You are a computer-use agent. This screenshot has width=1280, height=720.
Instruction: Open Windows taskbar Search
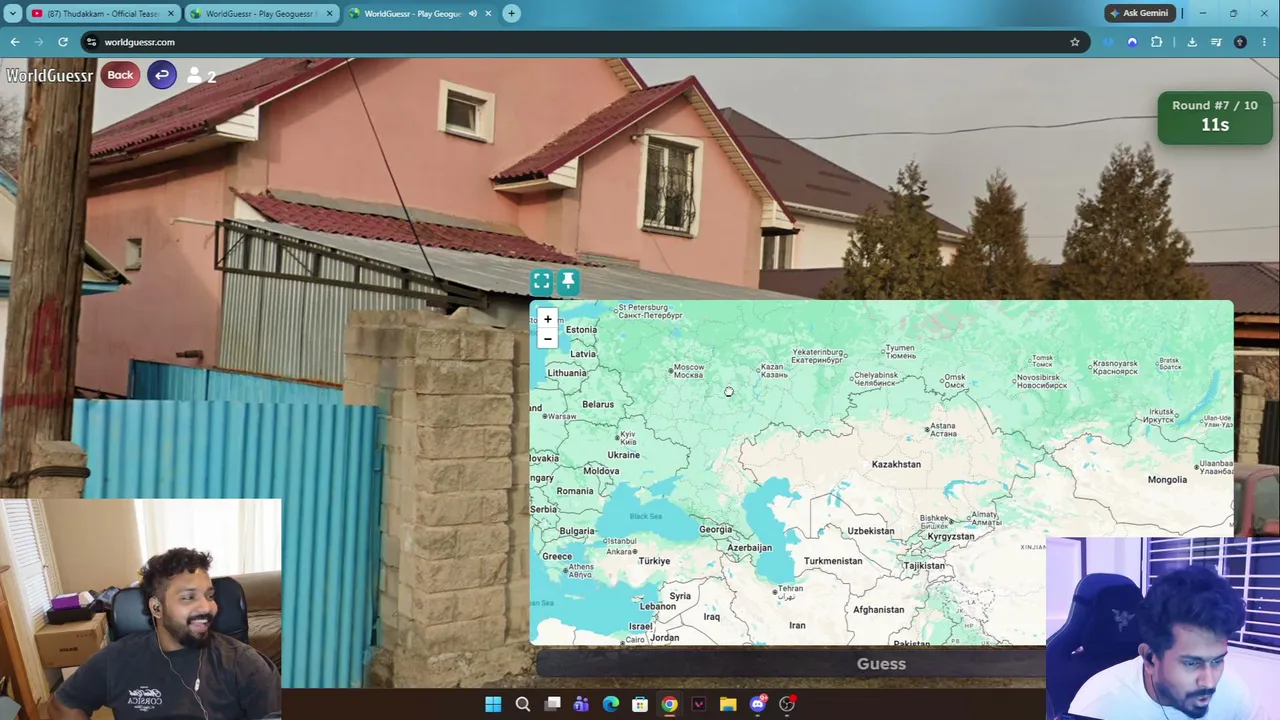[522, 704]
